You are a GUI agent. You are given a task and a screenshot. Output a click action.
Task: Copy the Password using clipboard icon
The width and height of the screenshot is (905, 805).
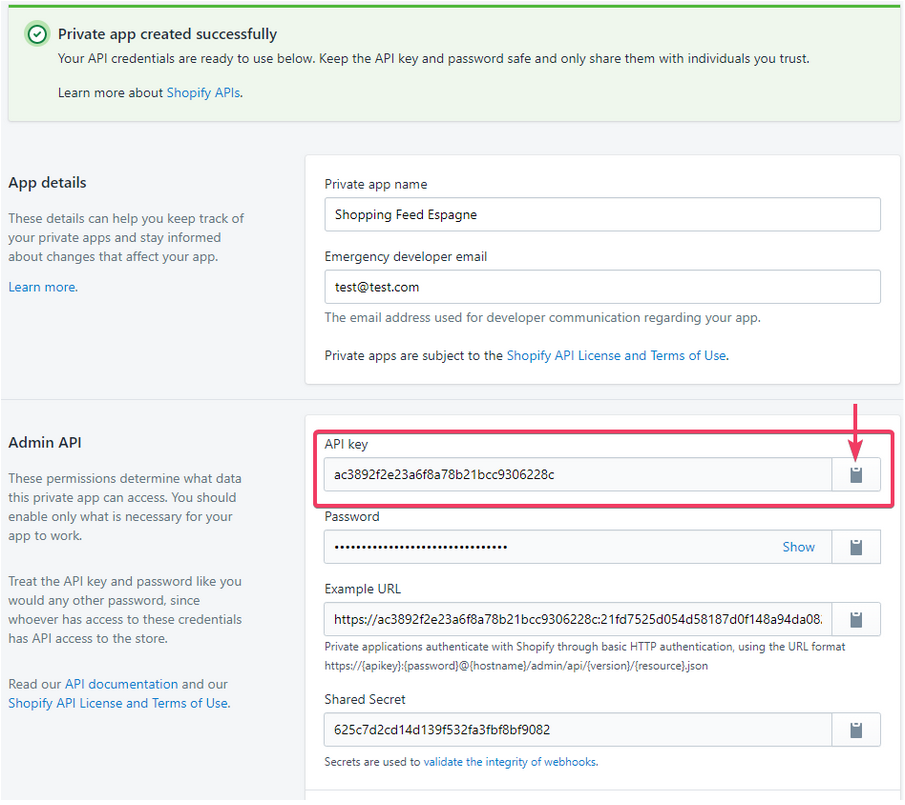pyautogui.click(x=856, y=547)
